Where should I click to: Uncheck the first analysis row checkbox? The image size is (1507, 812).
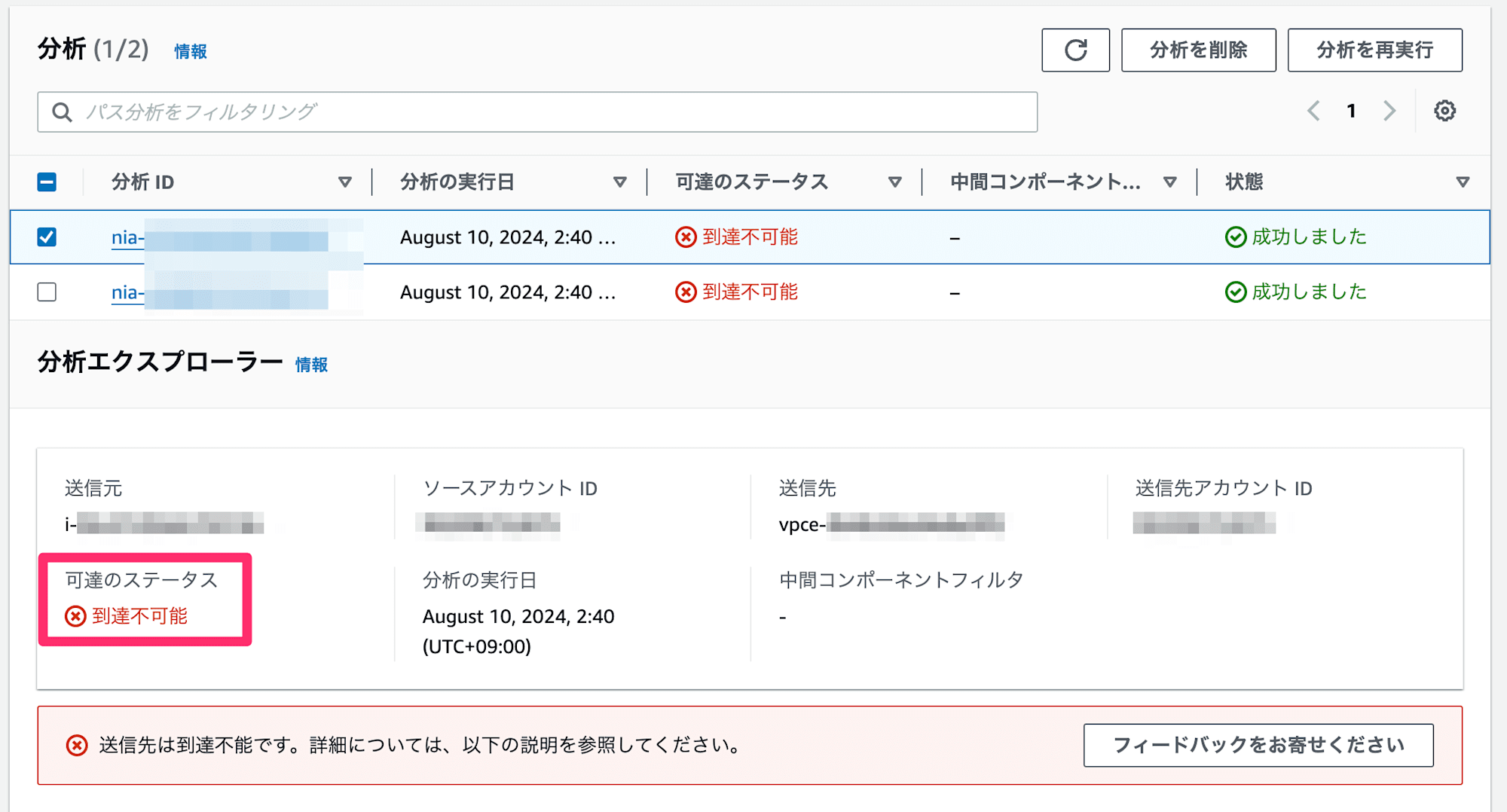click(x=47, y=237)
